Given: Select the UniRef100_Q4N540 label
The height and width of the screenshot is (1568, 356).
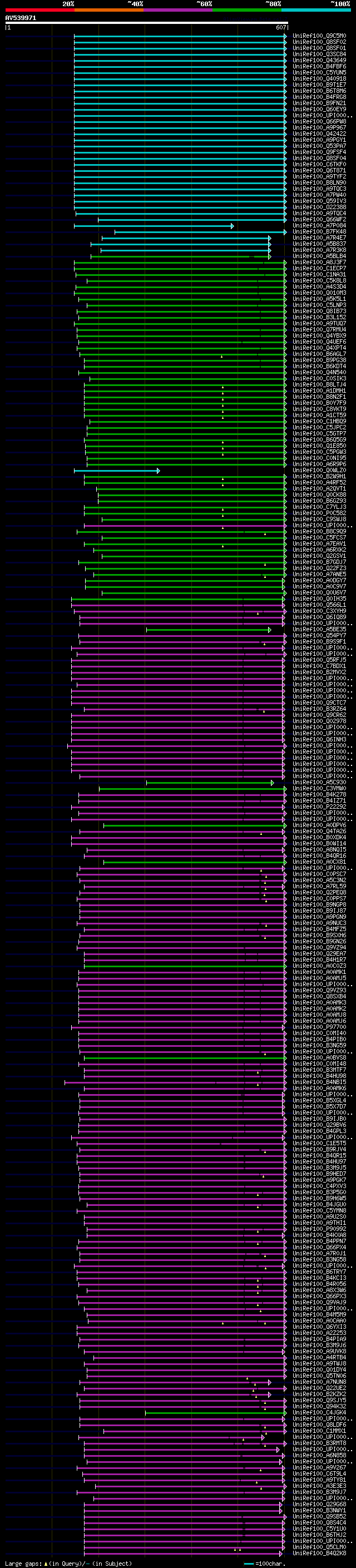Looking at the screenshot, I should pyautogui.click(x=319, y=373).
